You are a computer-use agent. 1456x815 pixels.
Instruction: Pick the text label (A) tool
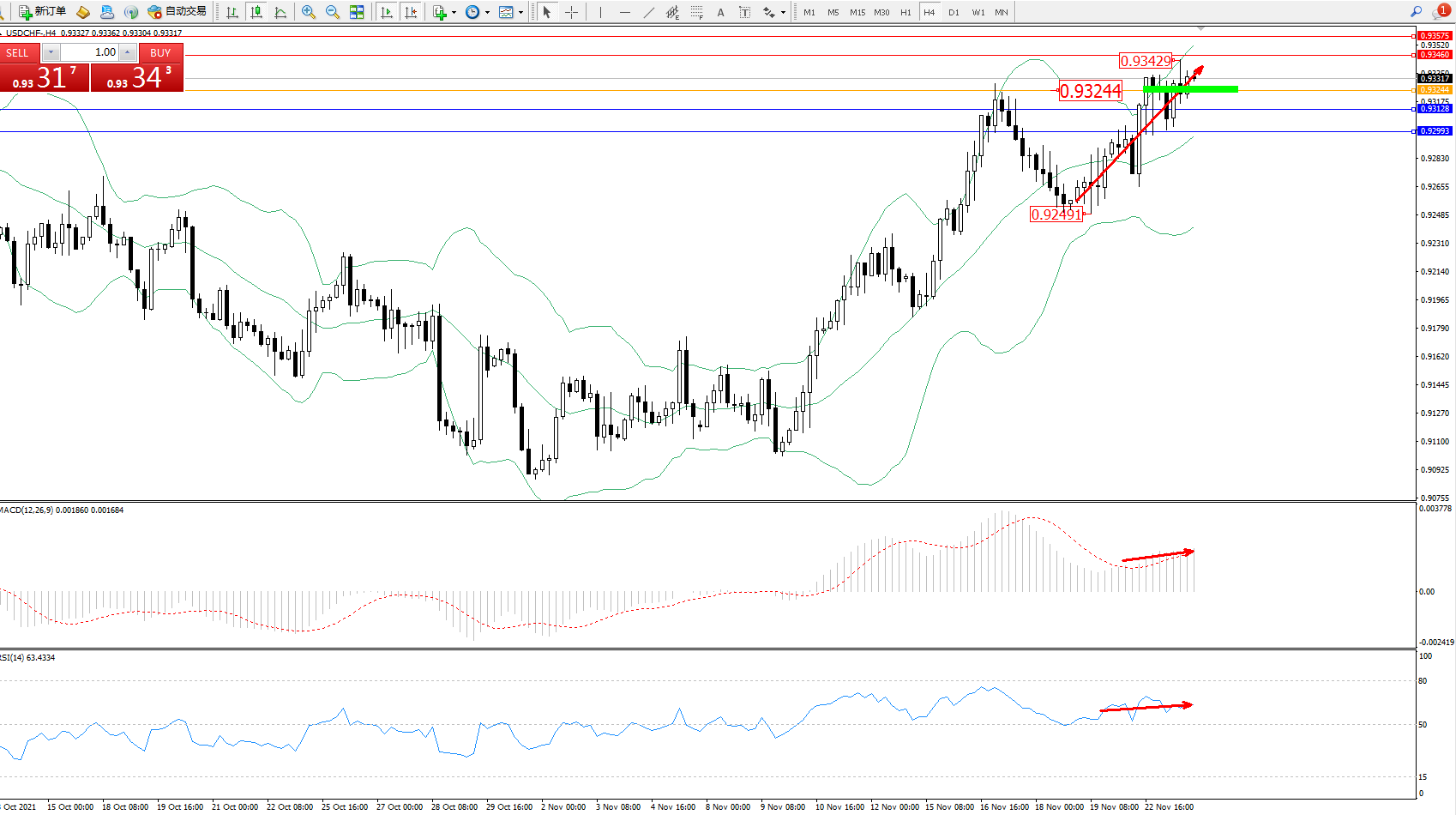coord(720,12)
